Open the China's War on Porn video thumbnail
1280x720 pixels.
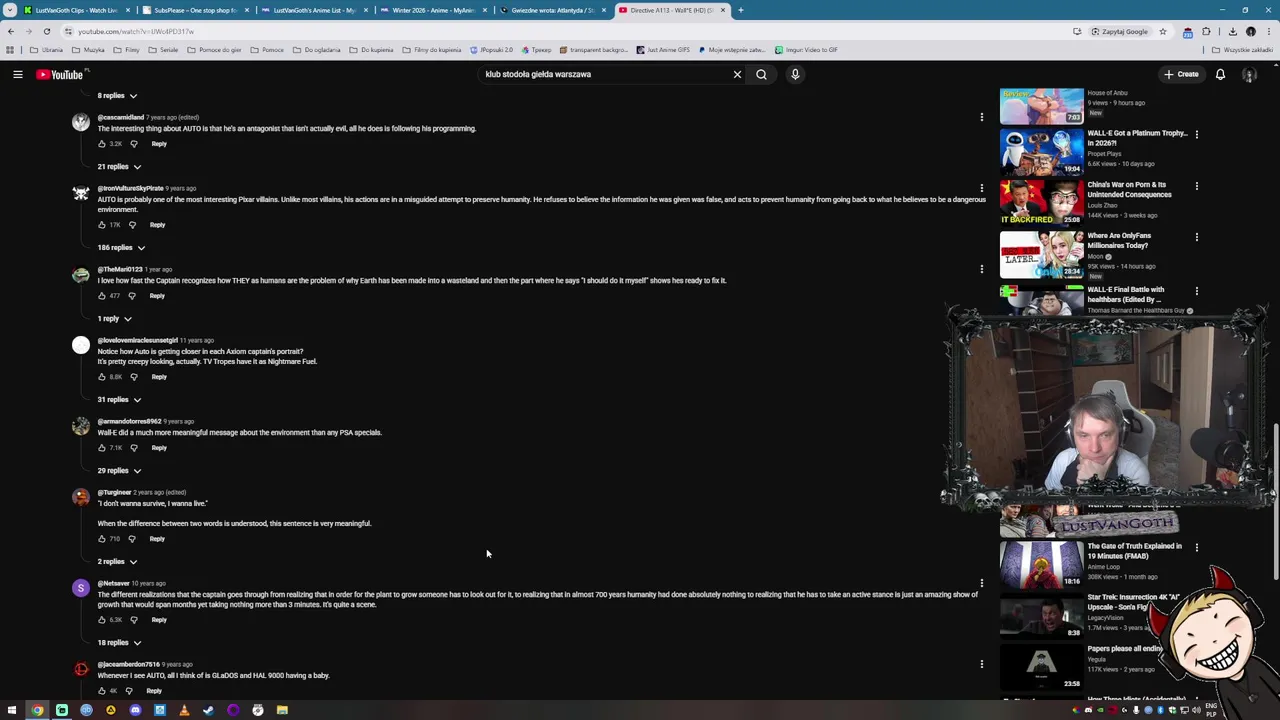pyautogui.click(x=1041, y=202)
